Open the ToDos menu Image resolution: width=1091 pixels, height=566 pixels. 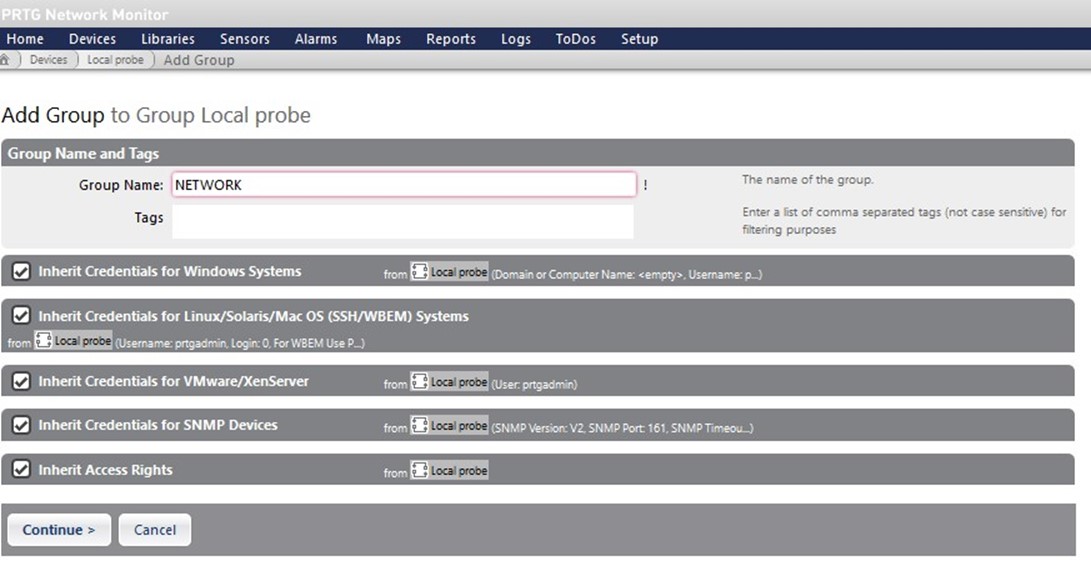[575, 39]
